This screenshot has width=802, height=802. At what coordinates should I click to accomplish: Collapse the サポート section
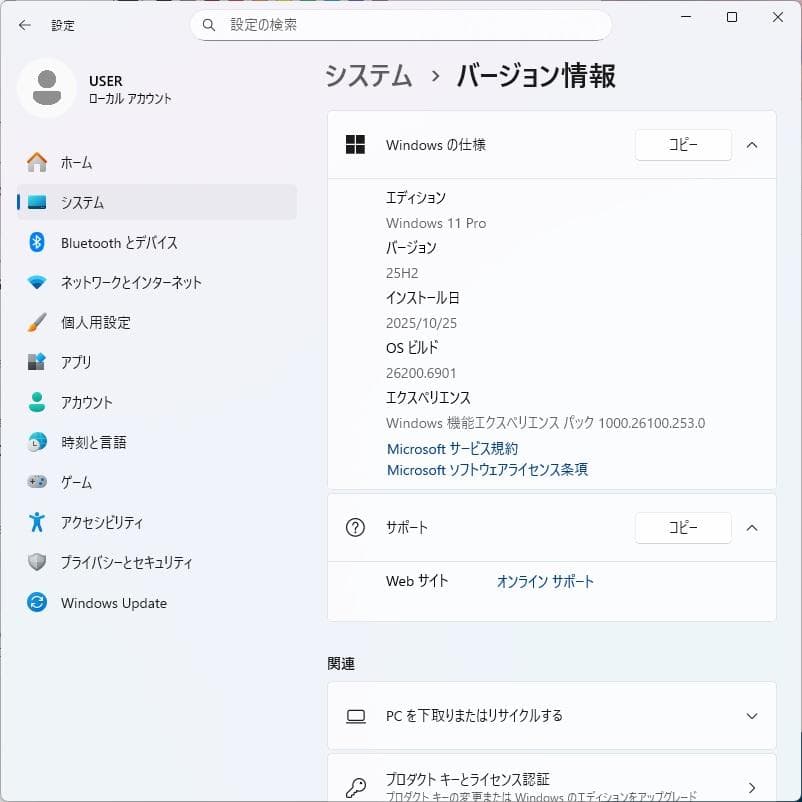tap(752, 528)
